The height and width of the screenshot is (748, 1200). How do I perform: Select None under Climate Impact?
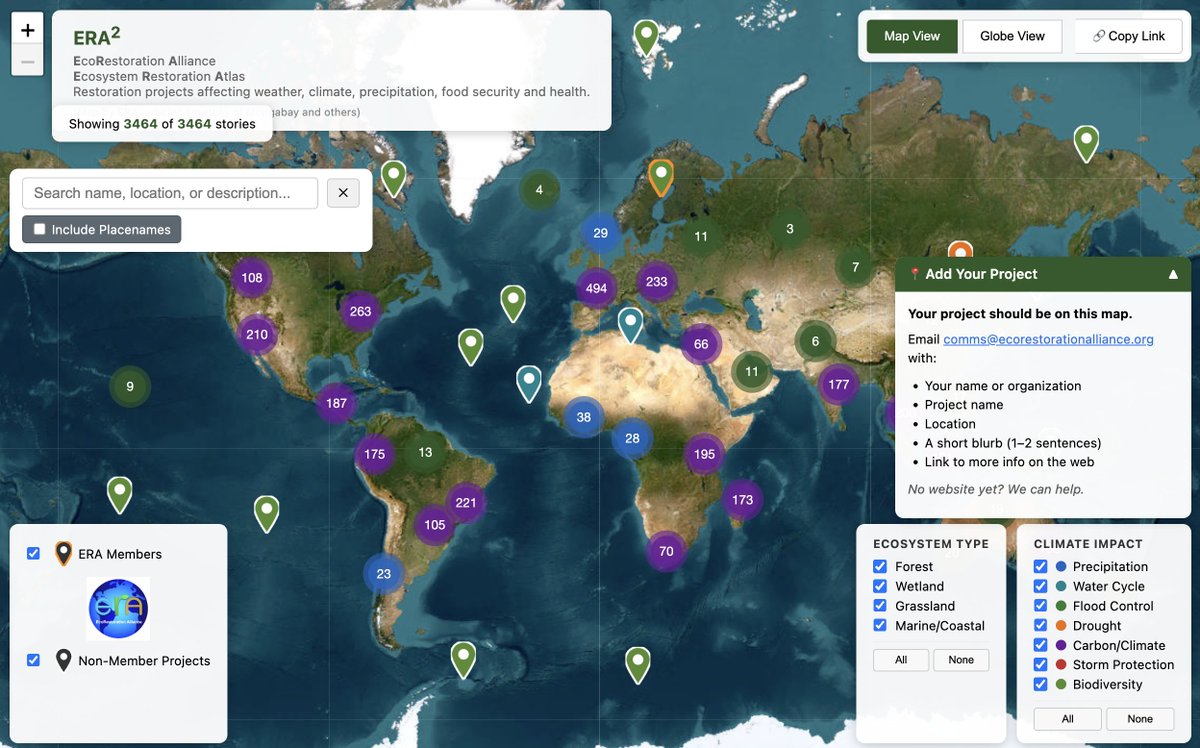(1140, 719)
